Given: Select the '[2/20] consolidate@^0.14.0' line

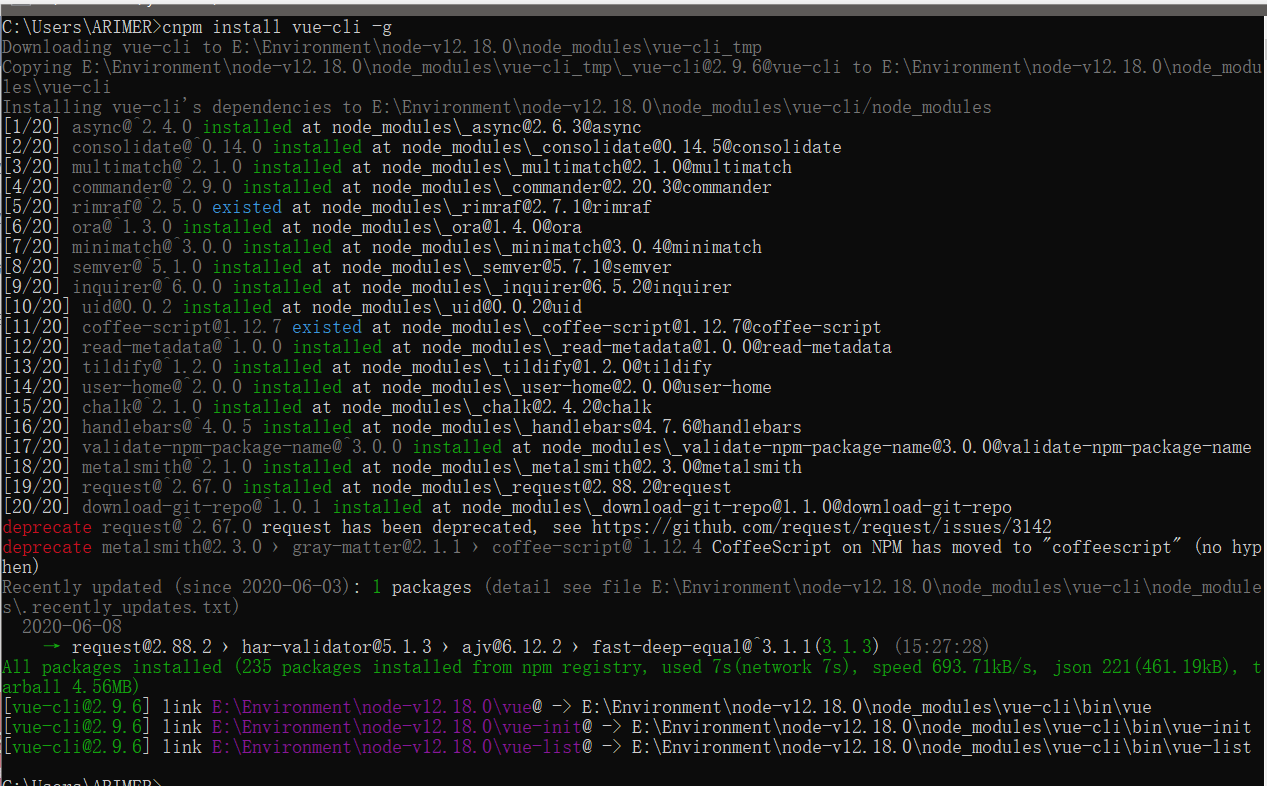Looking at the screenshot, I should tap(422, 147).
